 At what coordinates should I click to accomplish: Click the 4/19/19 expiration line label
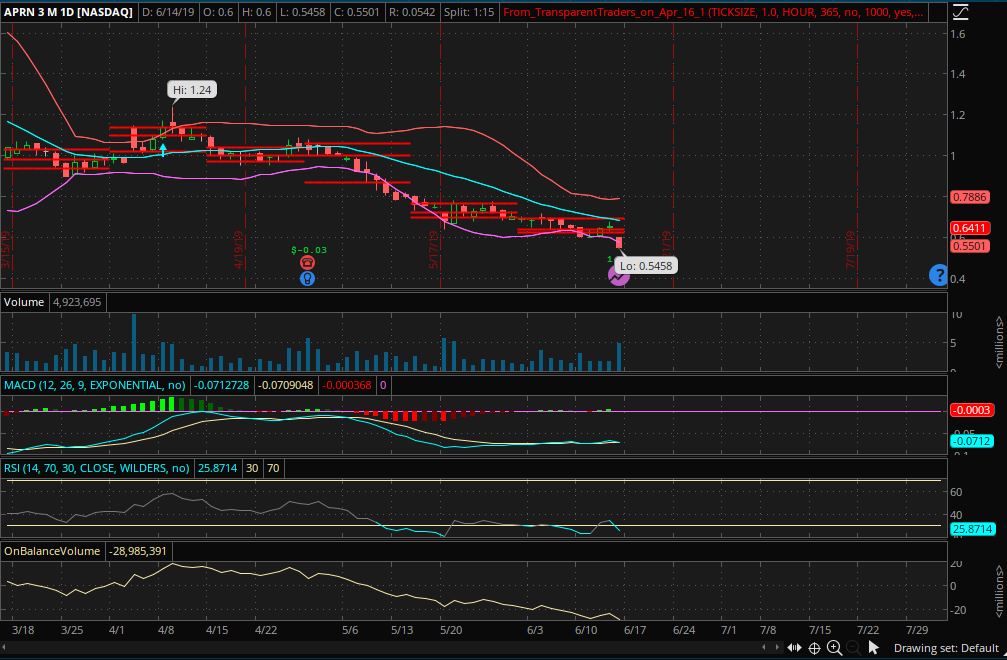(x=240, y=250)
